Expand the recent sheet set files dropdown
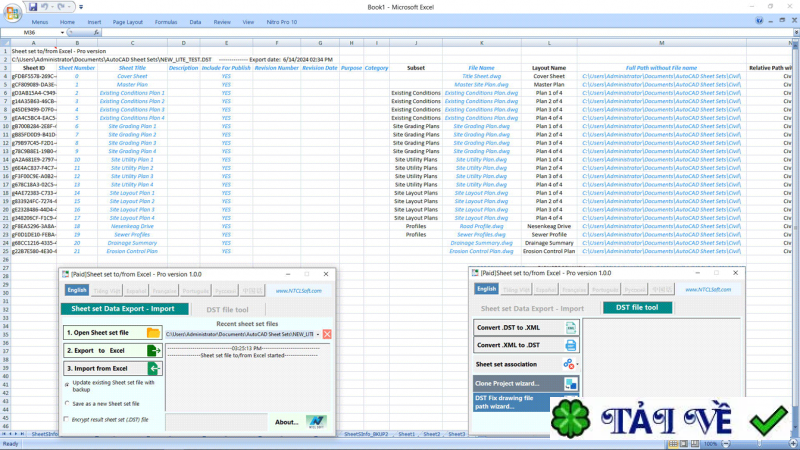Viewport: 800px width, 450px height. click(x=316, y=333)
